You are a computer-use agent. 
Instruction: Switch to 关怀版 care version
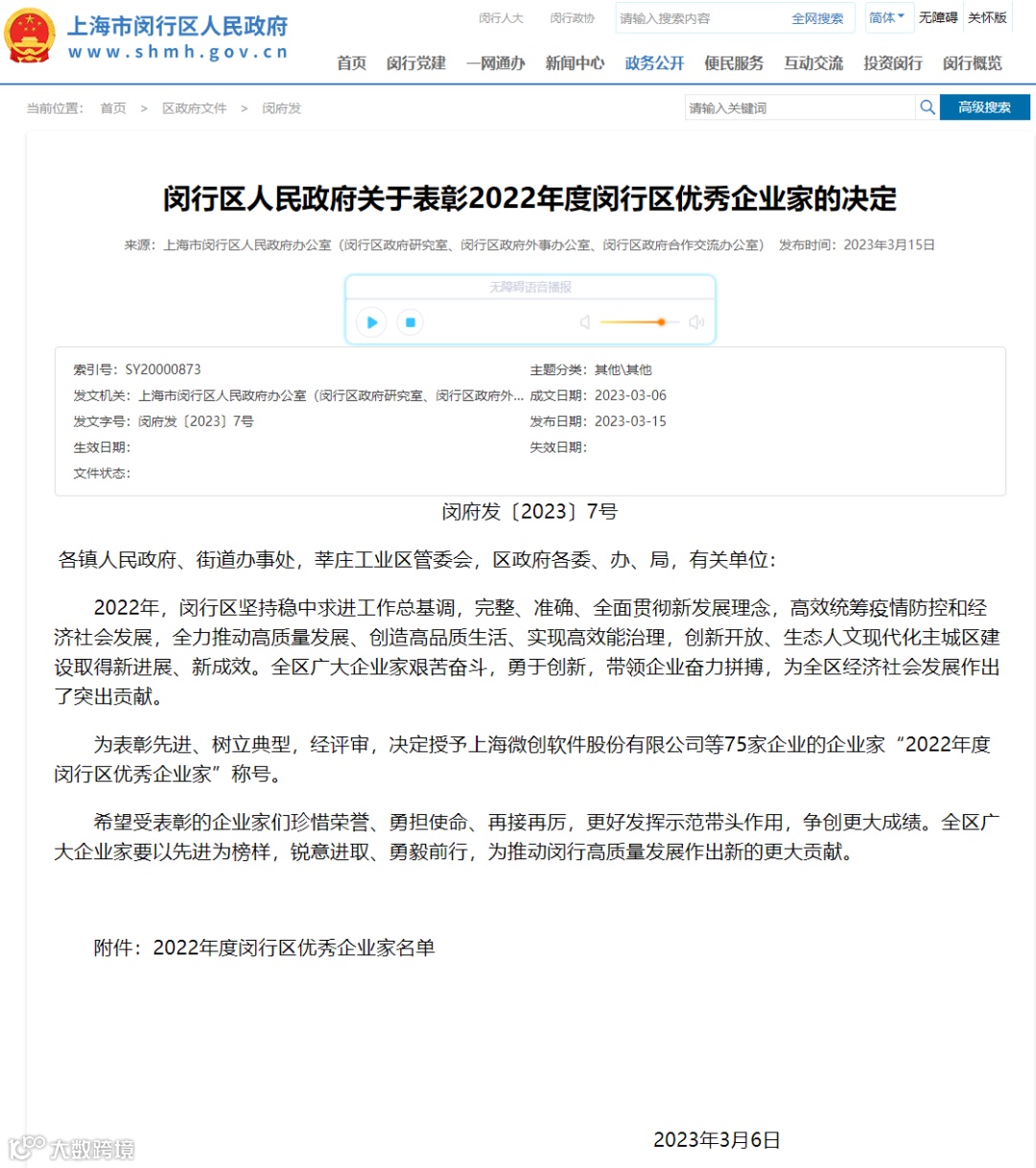987,17
